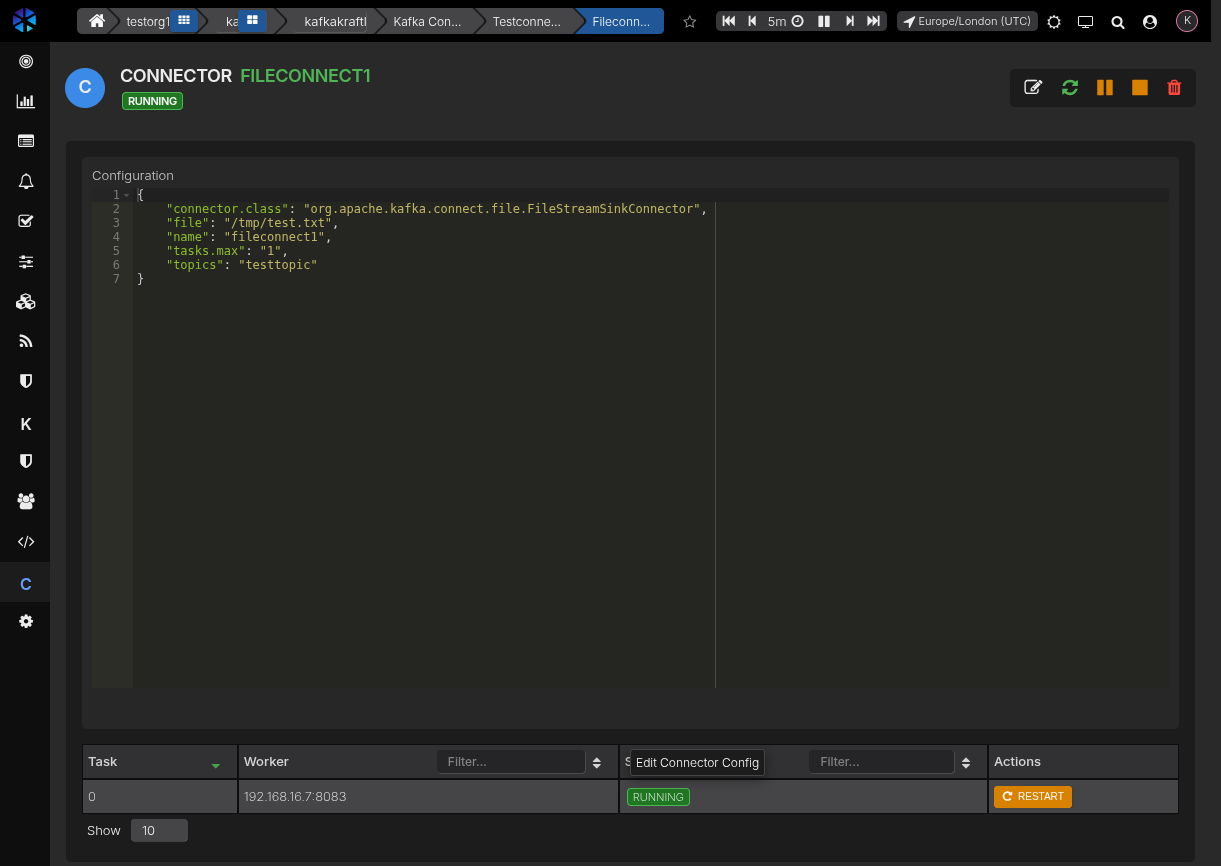Click the home breadcrumb icon
This screenshot has width=1221, height=866.
pos(97,21)
